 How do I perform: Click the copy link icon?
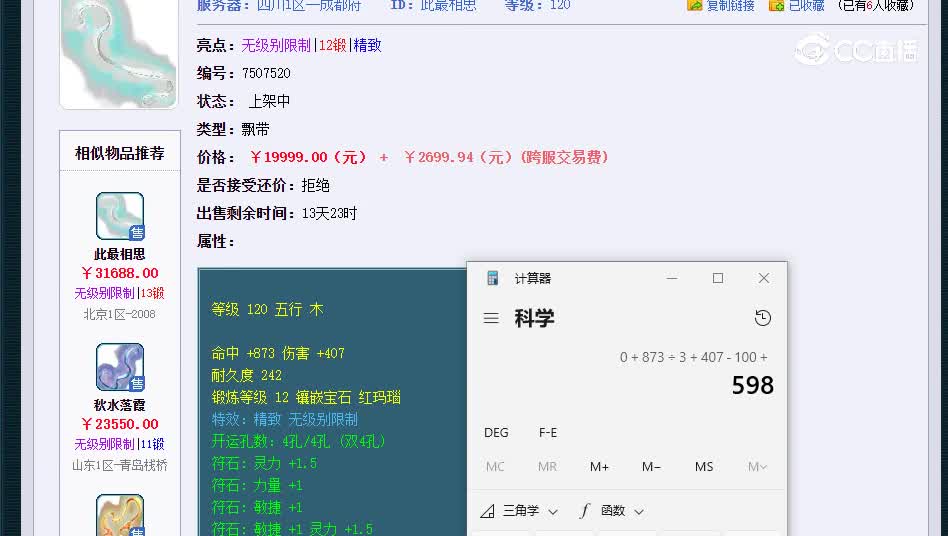point(695,5)
